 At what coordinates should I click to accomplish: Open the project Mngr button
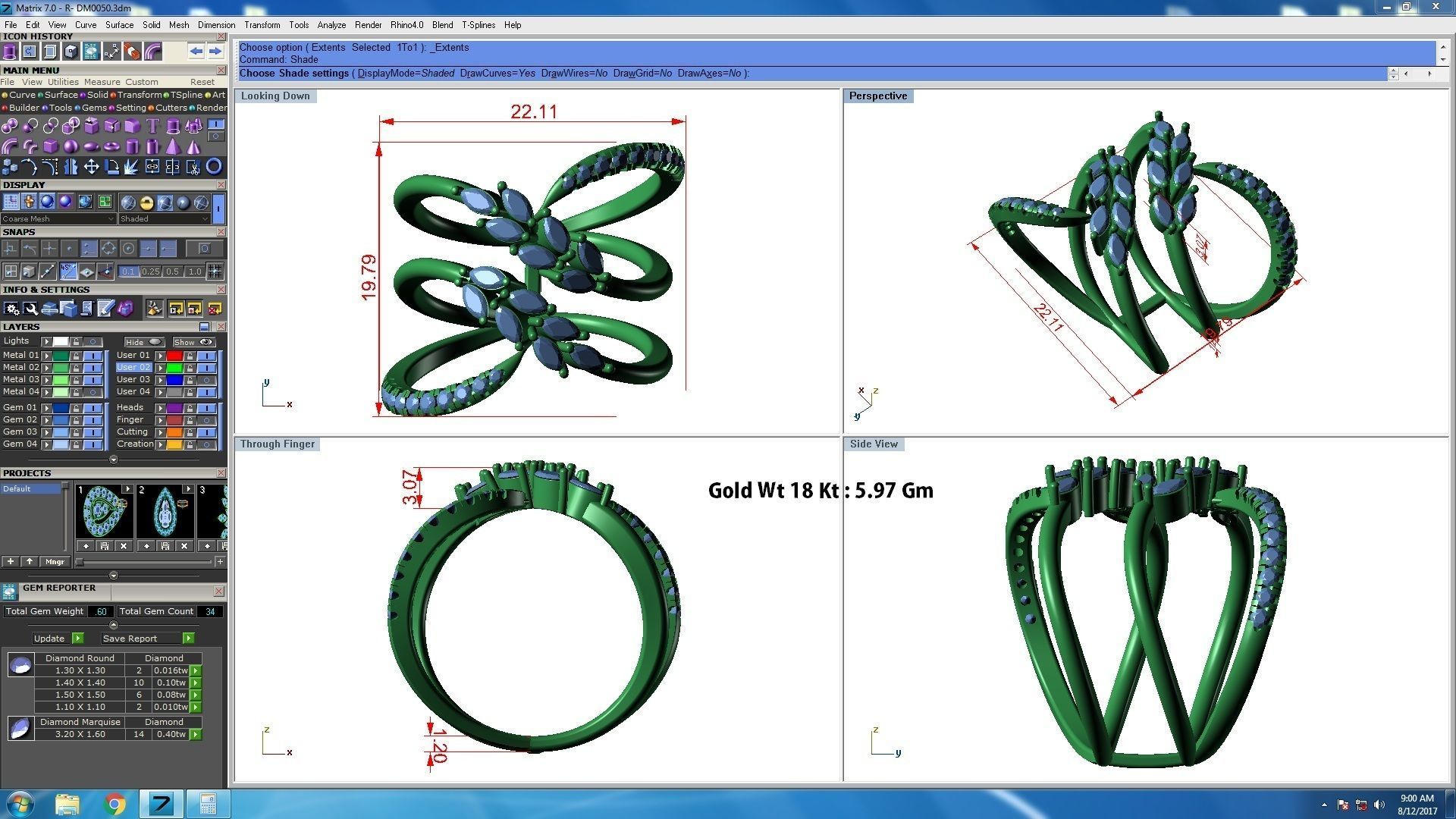click(55, 562)
